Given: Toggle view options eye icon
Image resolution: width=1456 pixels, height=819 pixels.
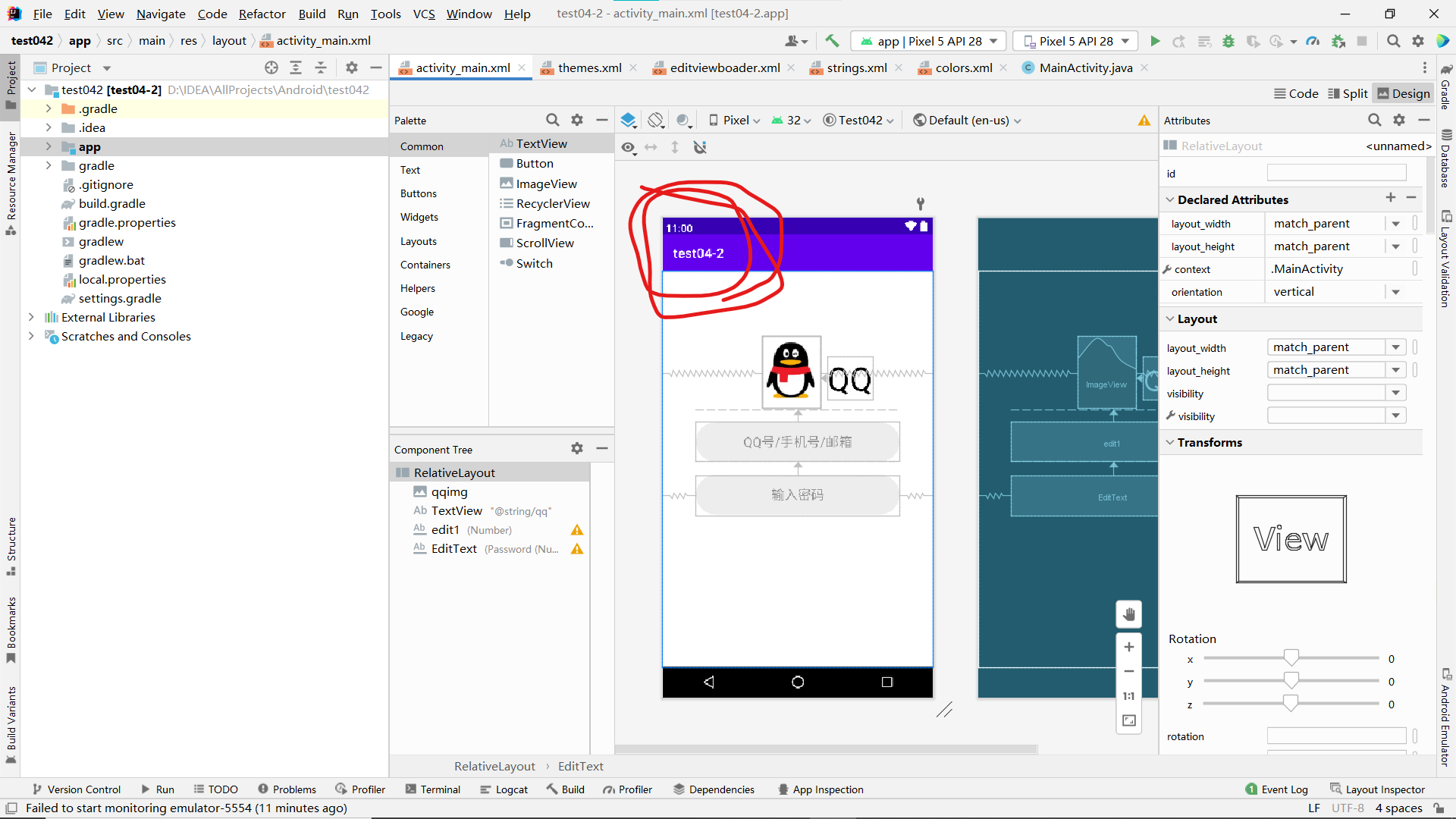Looking at the screenshot, I should click(x=628, y=147).
